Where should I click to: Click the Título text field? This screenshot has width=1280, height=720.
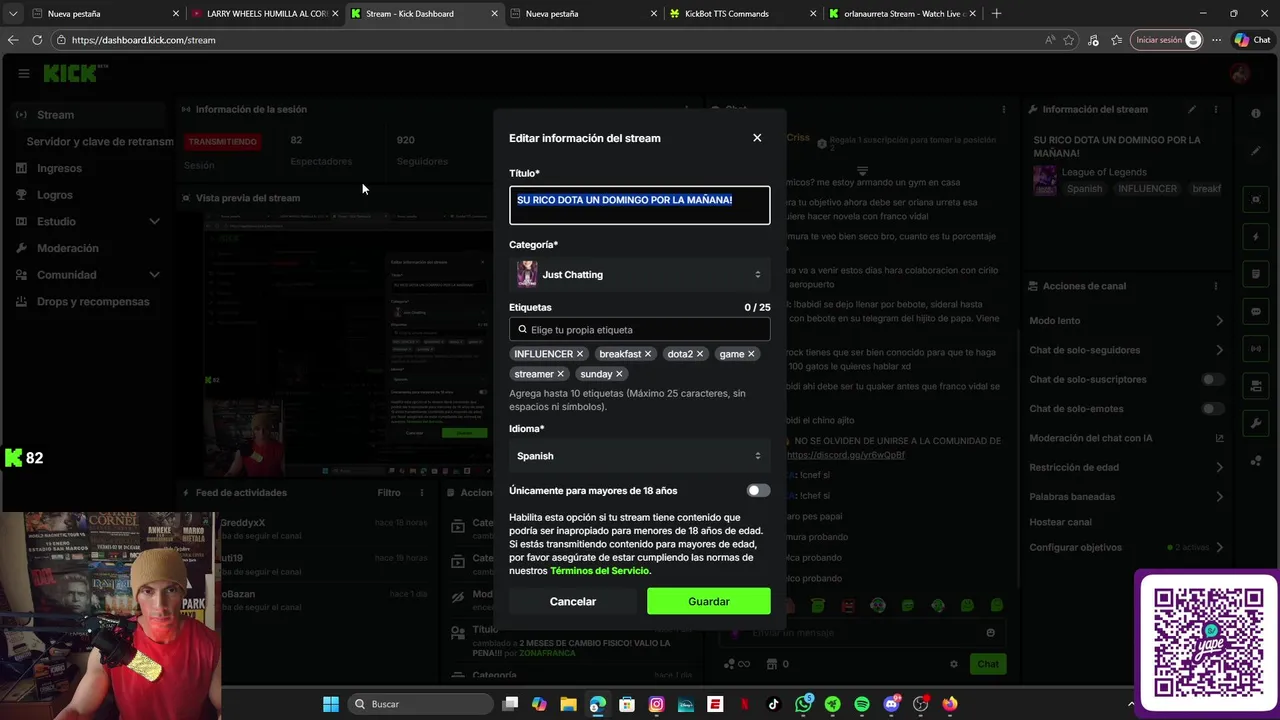point(640,205)
